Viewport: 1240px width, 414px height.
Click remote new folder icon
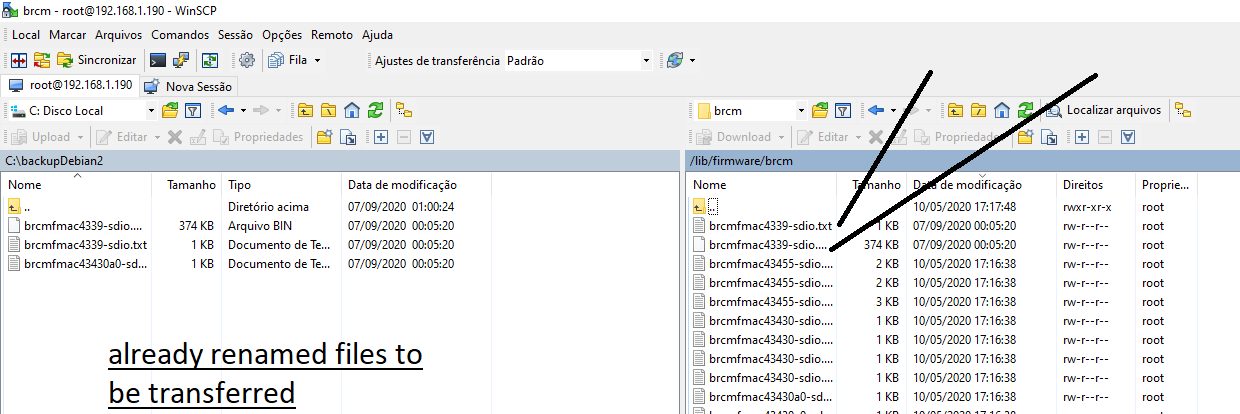1024,137
